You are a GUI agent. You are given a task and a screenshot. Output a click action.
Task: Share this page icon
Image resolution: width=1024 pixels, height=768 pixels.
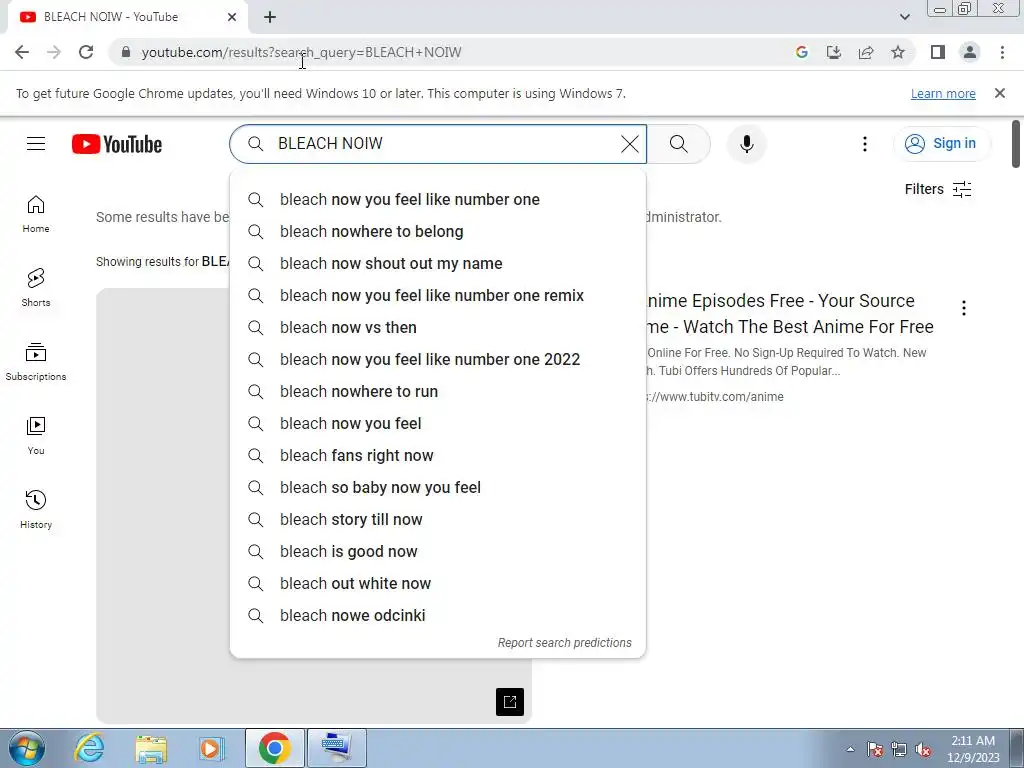(x=866, y=52)
